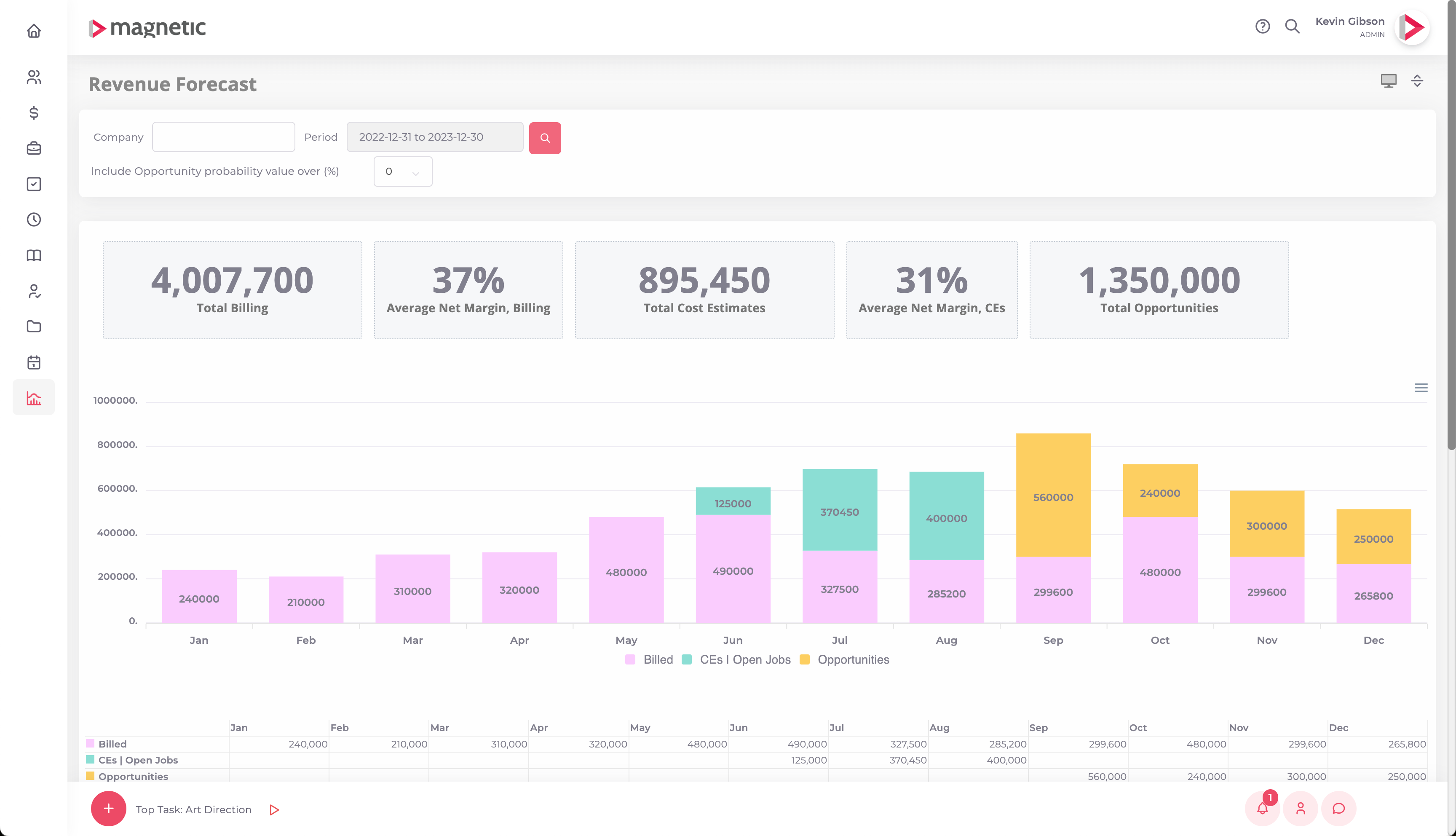Click the help question mark icon
Screen dimensions: 1456x836
click(1262, 27)
